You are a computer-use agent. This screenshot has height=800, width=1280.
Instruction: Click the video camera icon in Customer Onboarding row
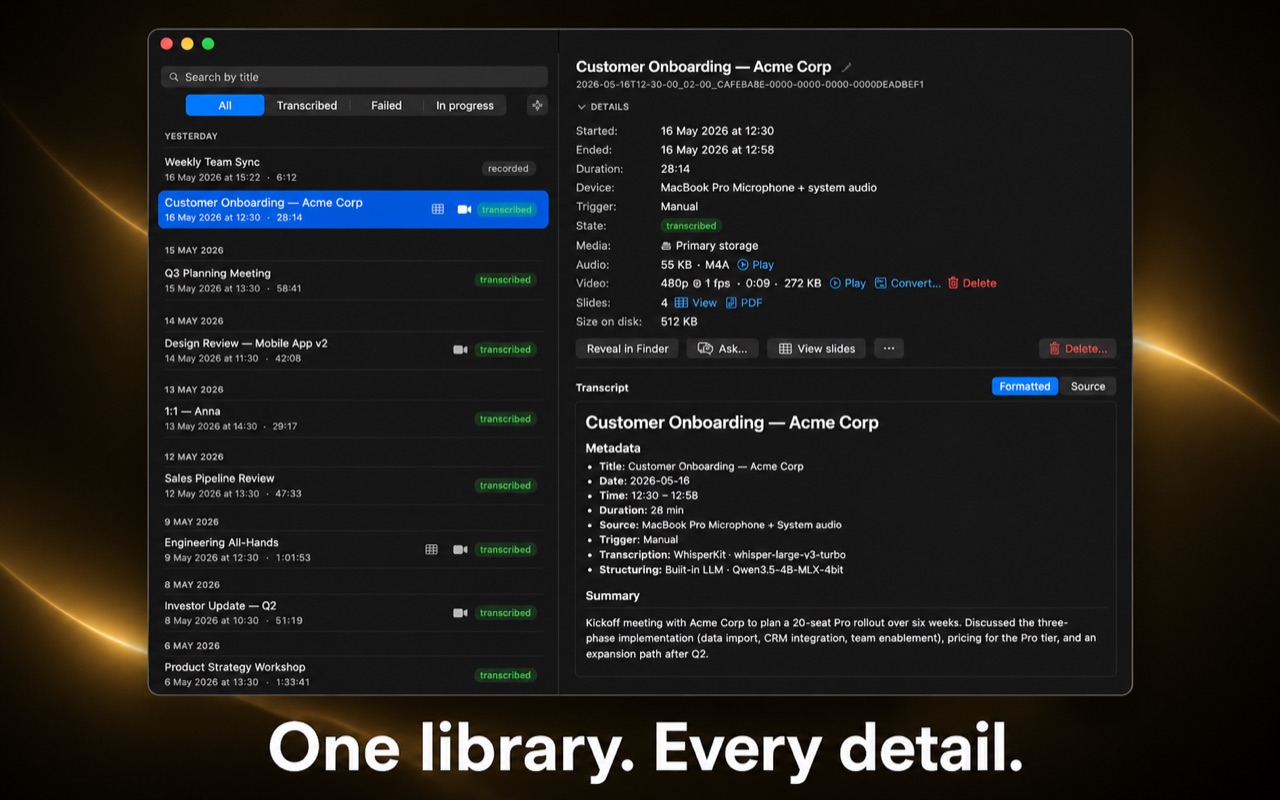click(x=464, y=209)
